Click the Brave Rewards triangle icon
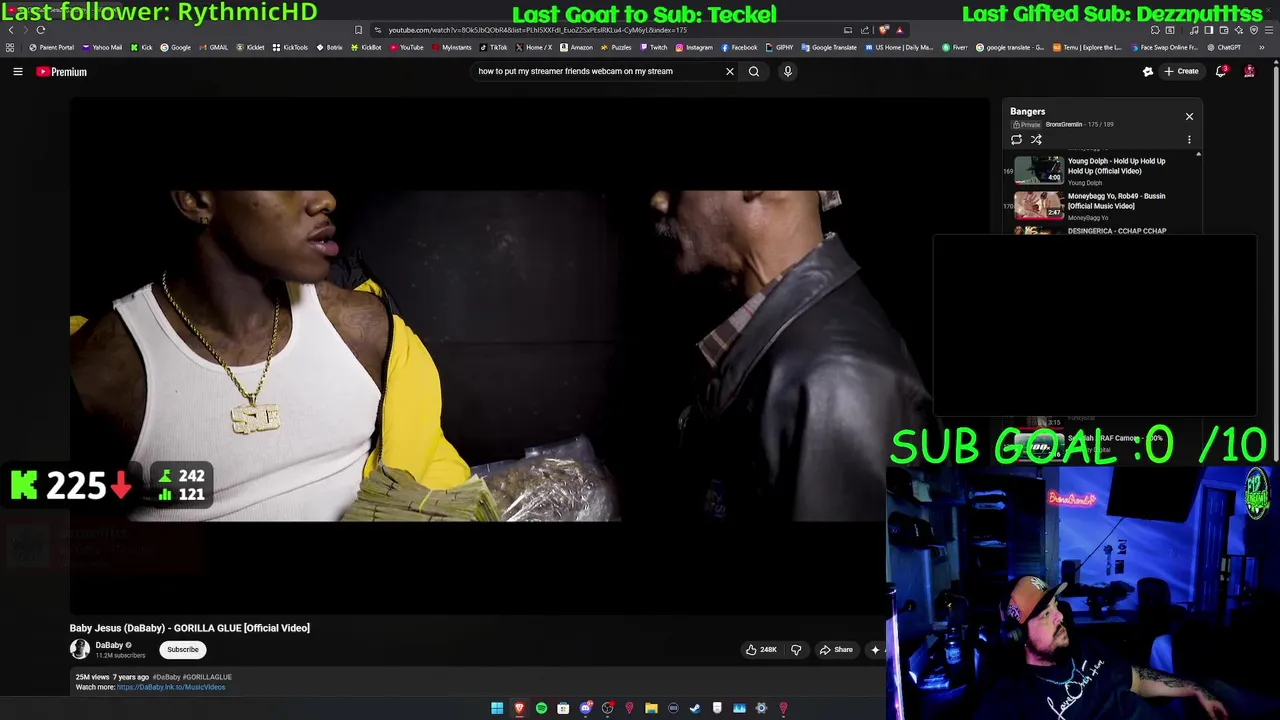This screenshot has width=1280, height=720. pyautogui.click(x=899, y=30)
